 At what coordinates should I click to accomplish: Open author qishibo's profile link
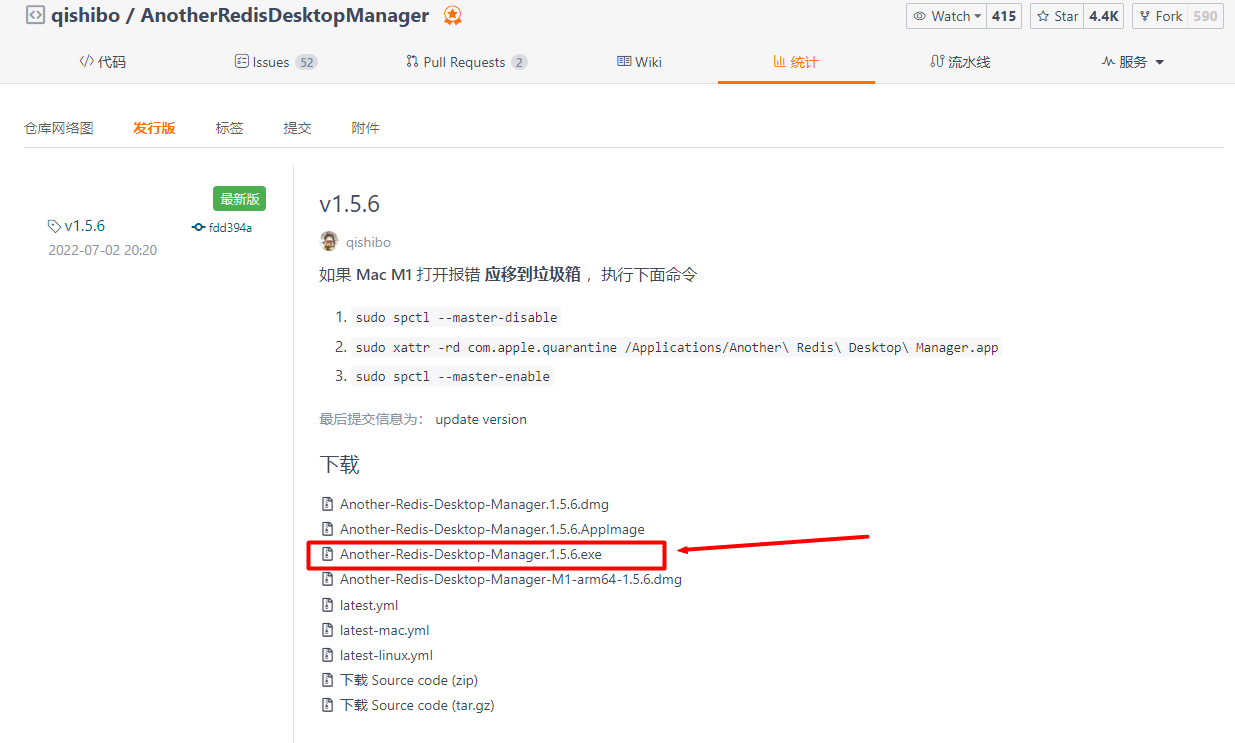368,242
